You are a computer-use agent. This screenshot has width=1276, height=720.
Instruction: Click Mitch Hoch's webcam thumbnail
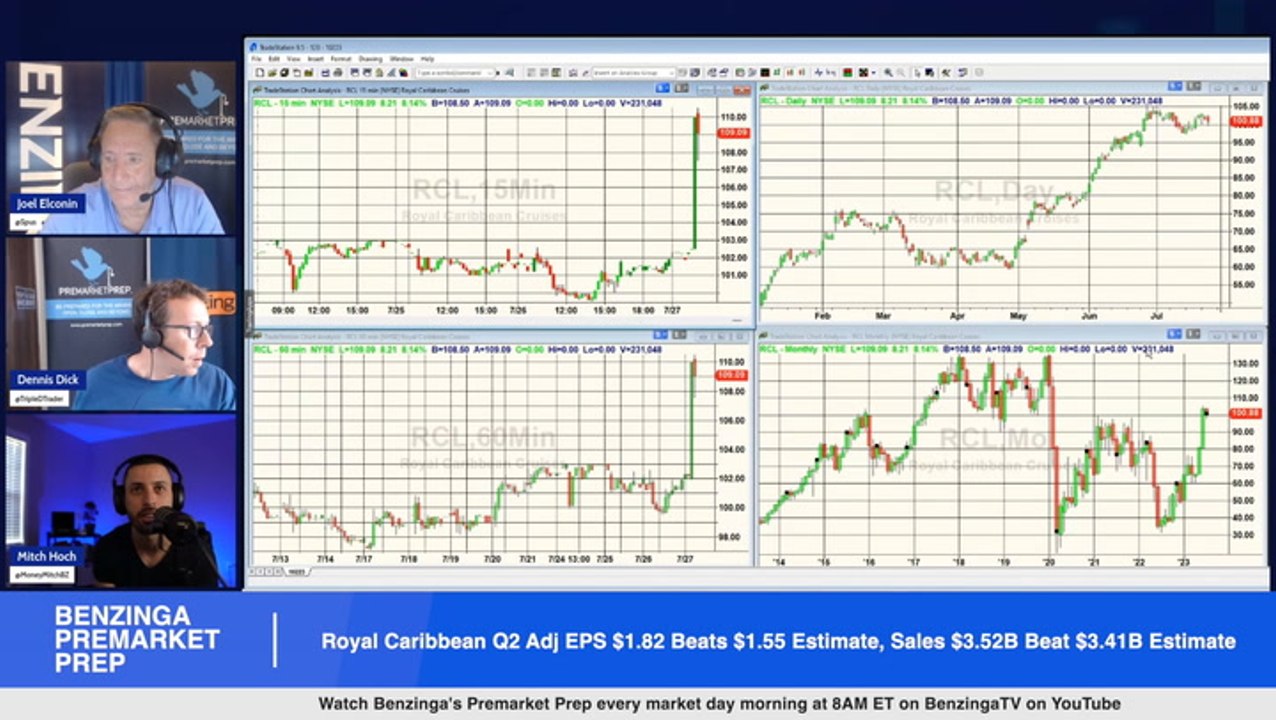point(121,500)
